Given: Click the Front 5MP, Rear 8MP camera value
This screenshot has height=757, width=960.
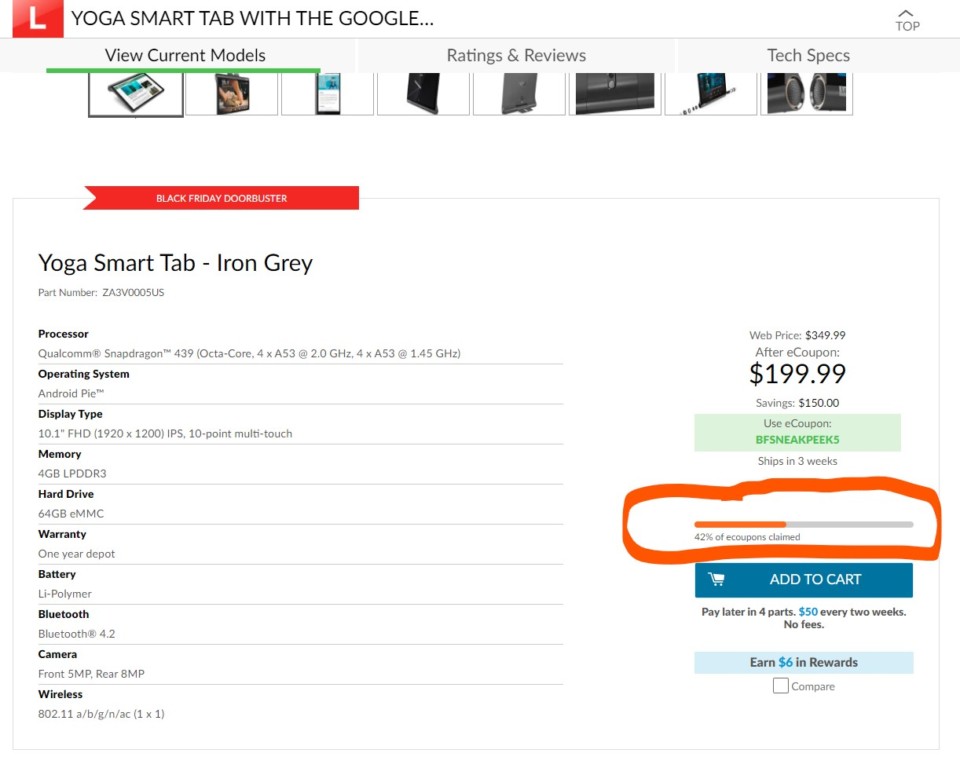Looking at the screenshot, I should pyautogui.click(x=91, y=674).
